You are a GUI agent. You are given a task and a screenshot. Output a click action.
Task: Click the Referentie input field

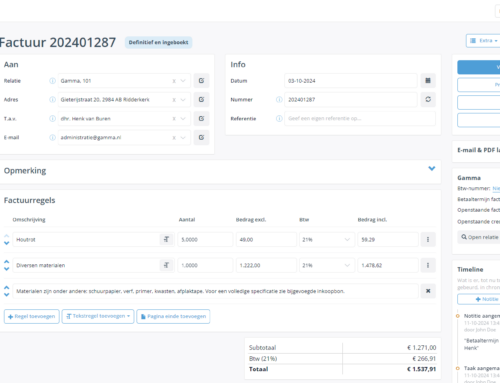[x=360, y=118]
